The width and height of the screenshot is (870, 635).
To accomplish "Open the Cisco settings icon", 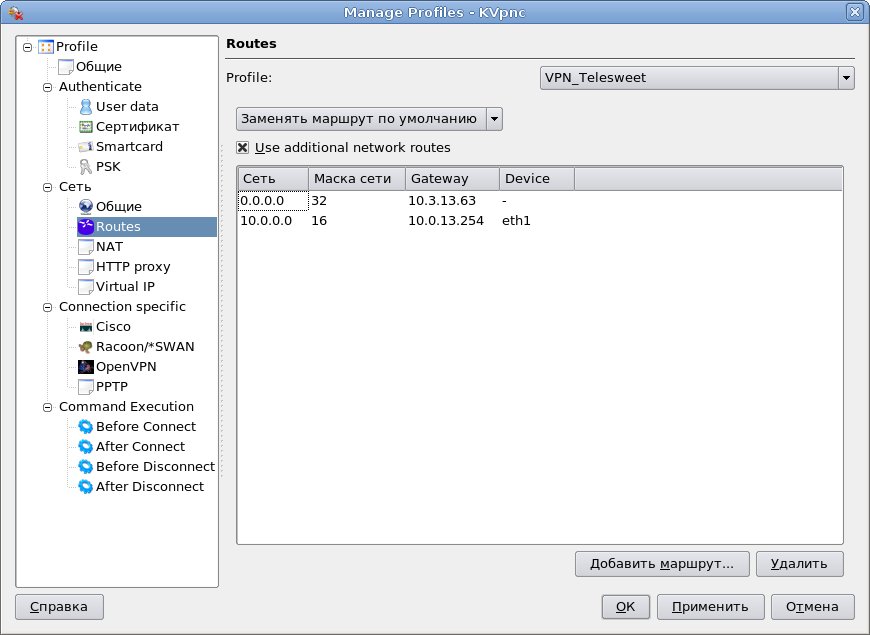I will [86, 327].
